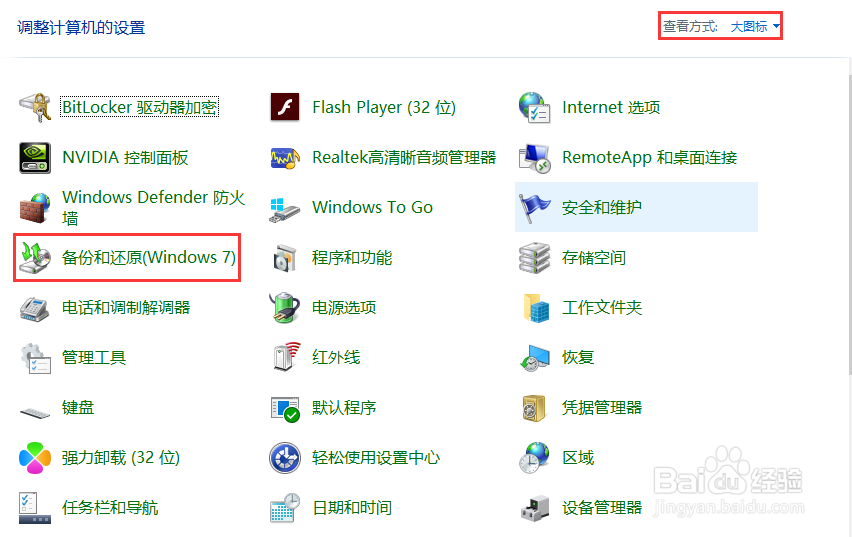
Task: Click the 区域 globe and clock icon
Action: click(535, 458)
